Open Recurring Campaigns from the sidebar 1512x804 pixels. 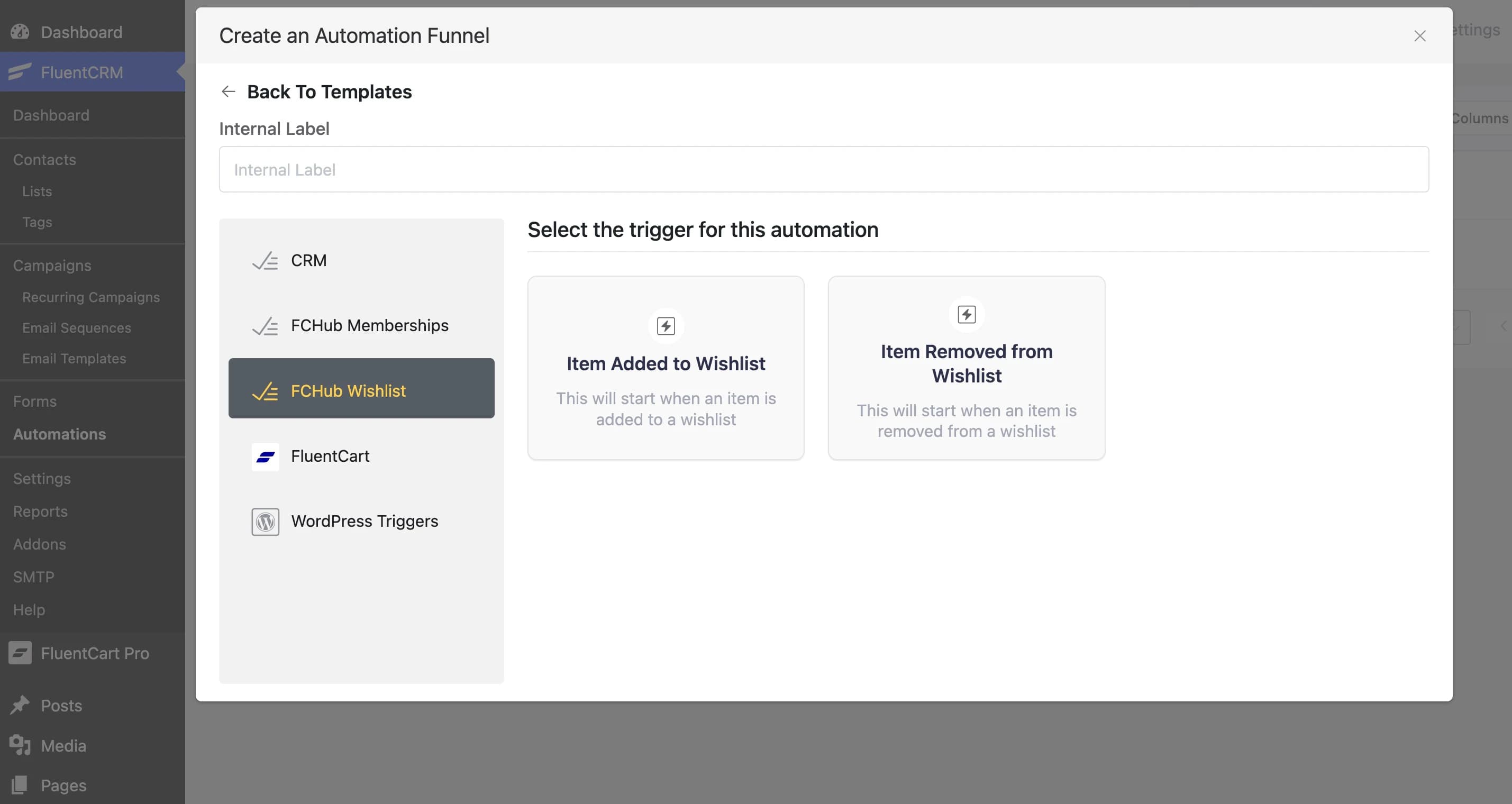(x=90, y=297)
